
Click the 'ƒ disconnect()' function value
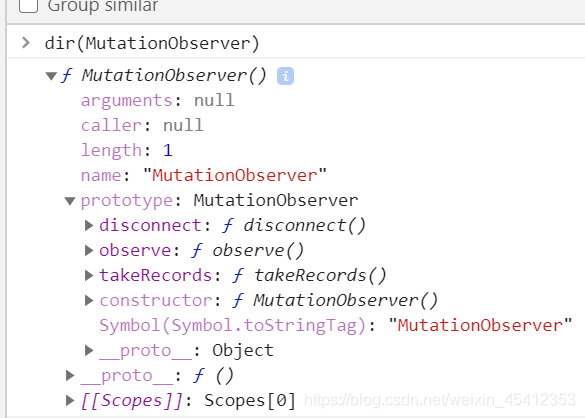pyautogui.click(x=294, y=225)
